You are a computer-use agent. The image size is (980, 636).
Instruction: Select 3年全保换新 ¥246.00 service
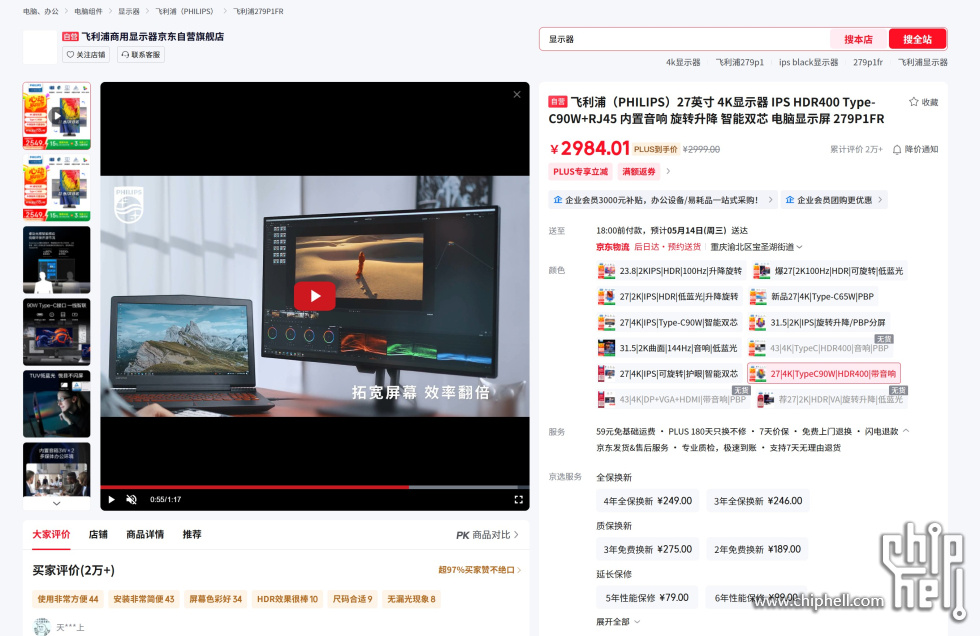click(758, 501)
